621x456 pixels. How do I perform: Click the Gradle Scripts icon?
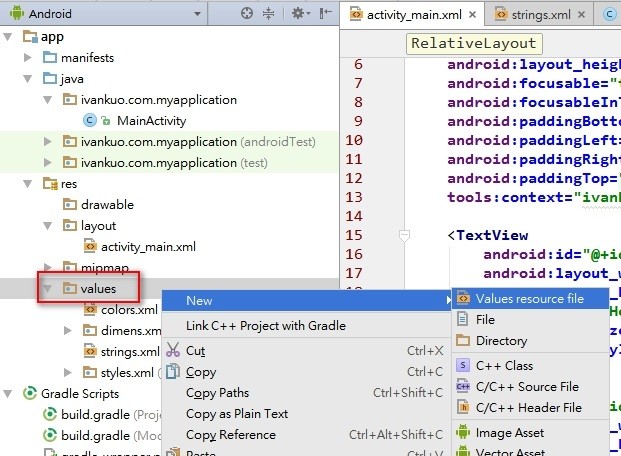[x=30, y=393]
